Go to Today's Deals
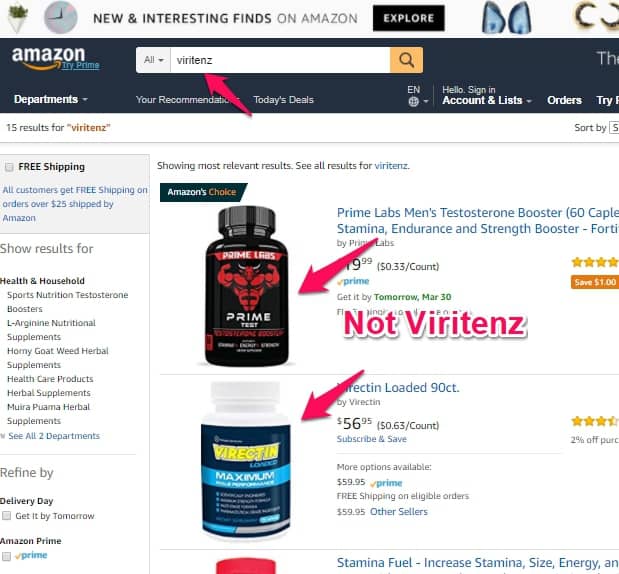This screenshot has width=619, height=574. coord(283,99)
